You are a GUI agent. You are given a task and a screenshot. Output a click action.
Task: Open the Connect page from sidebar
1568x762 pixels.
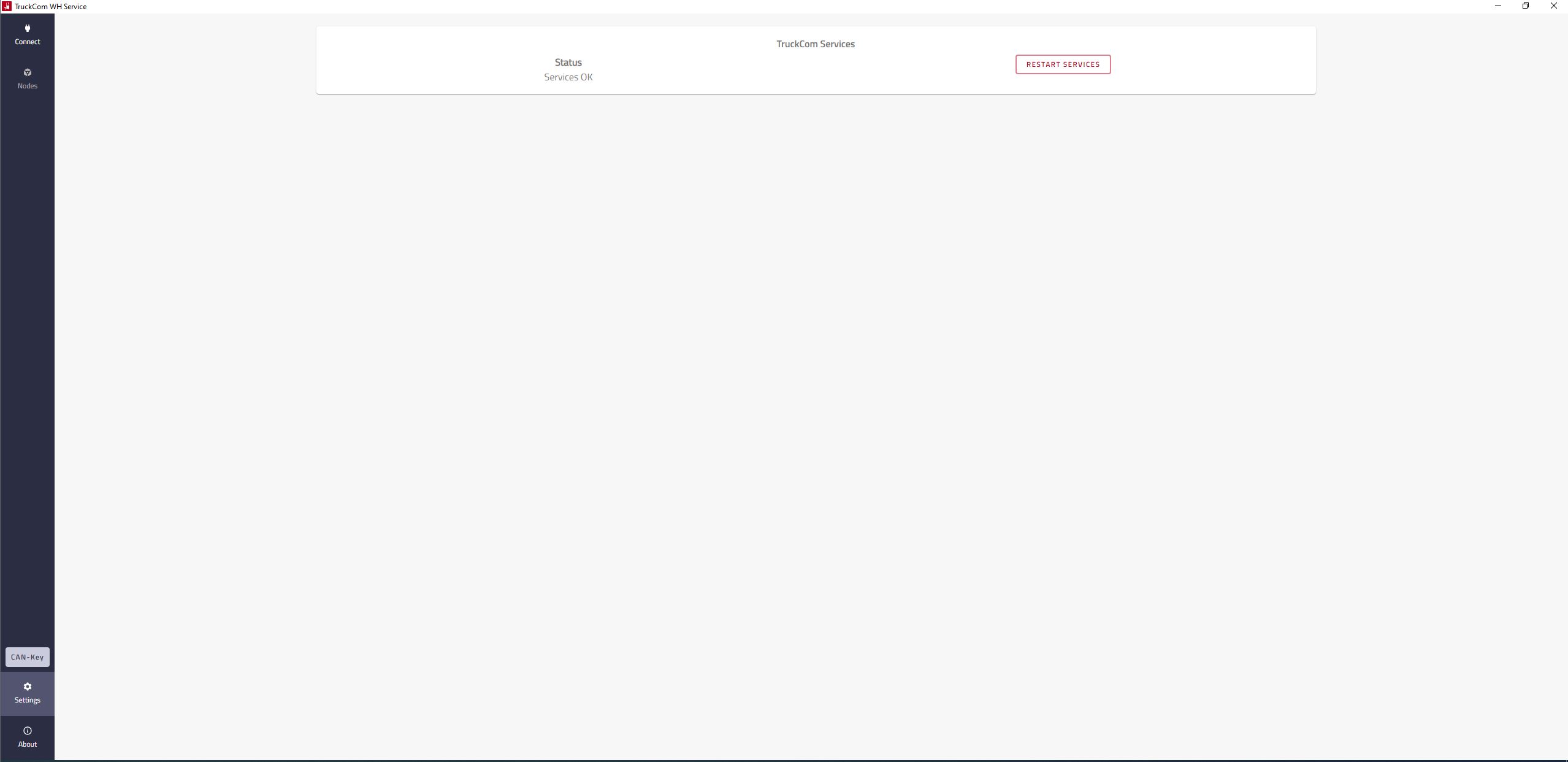point(27,35)
